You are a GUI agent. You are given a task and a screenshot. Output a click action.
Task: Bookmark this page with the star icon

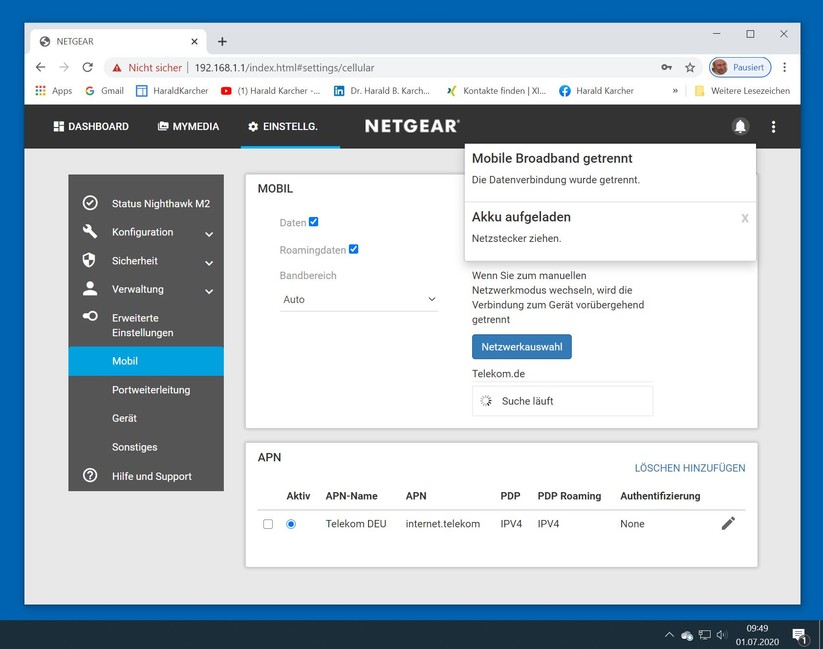690,67
